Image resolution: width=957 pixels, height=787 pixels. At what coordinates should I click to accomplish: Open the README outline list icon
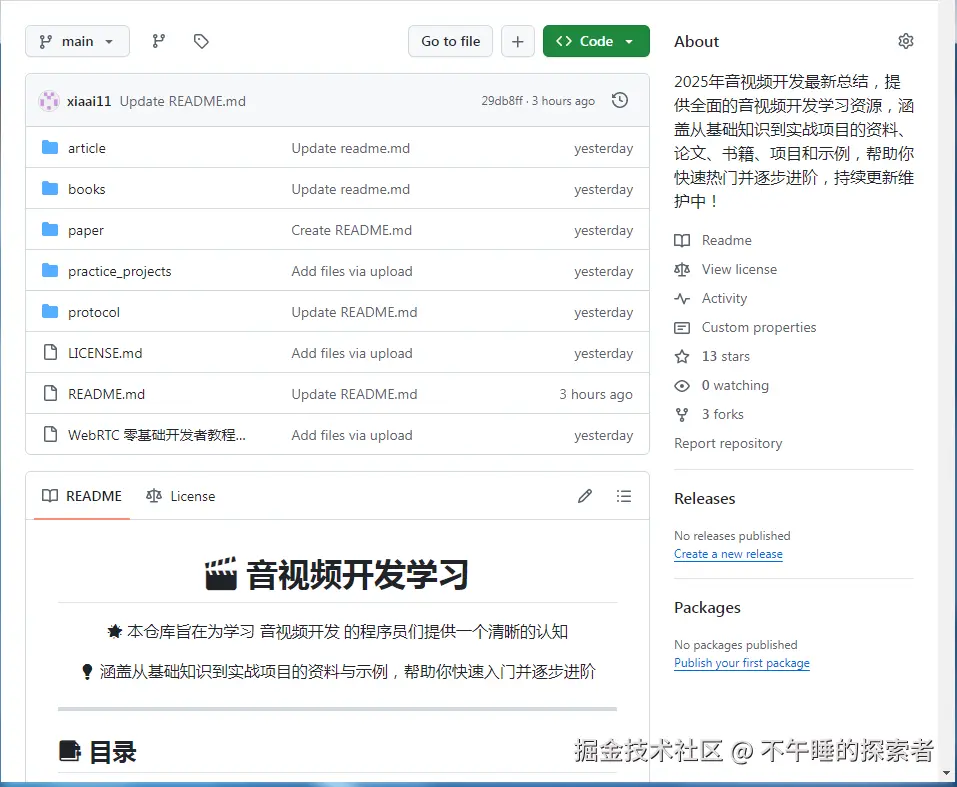coord(624,496)
